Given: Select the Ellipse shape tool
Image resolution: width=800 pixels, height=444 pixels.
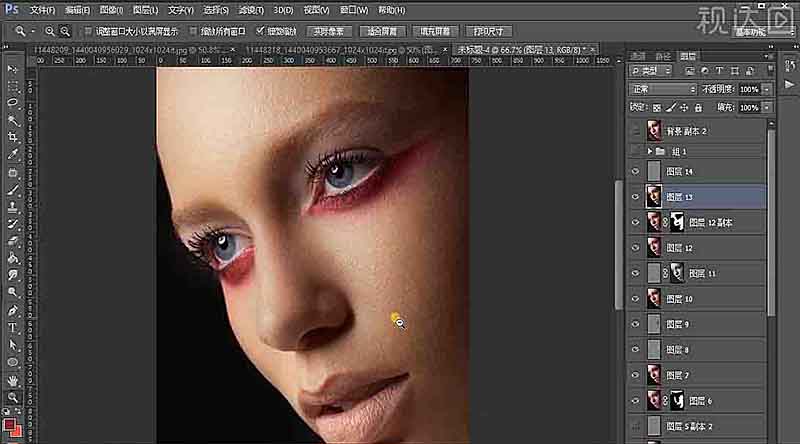Looking at the screenshot, I should pos(13,362).
